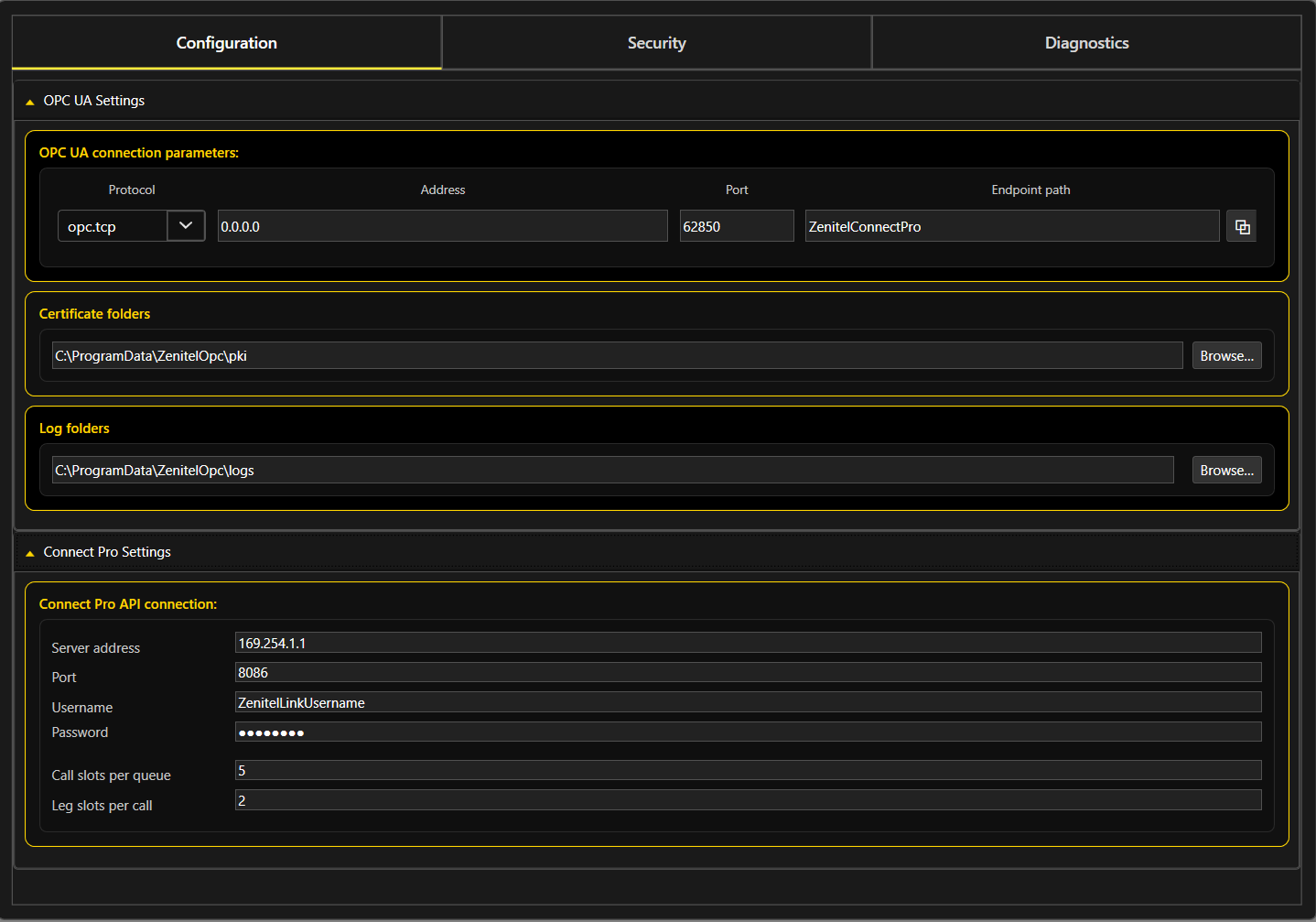The width and height of the screenshot is (1316, 922).
Task: Click into the Password field
Action: [748, 732]
